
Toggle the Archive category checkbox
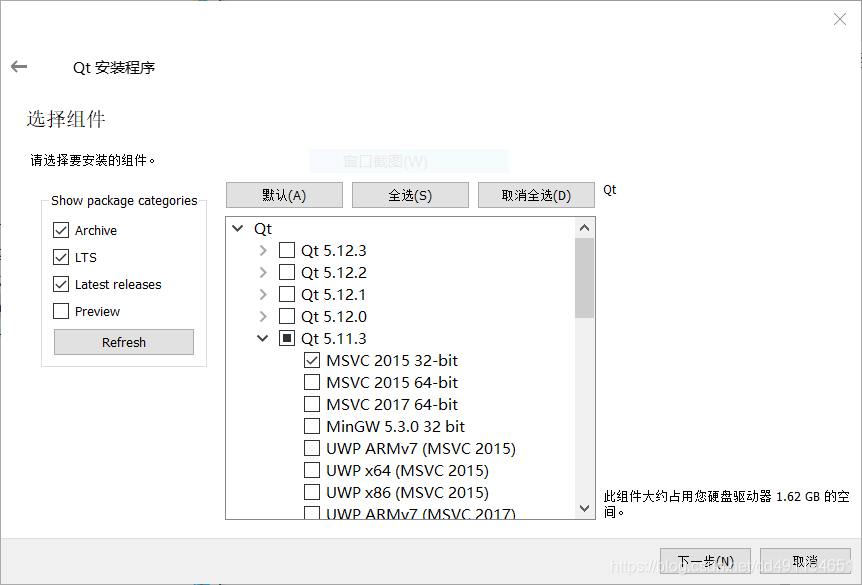(61, 230)
